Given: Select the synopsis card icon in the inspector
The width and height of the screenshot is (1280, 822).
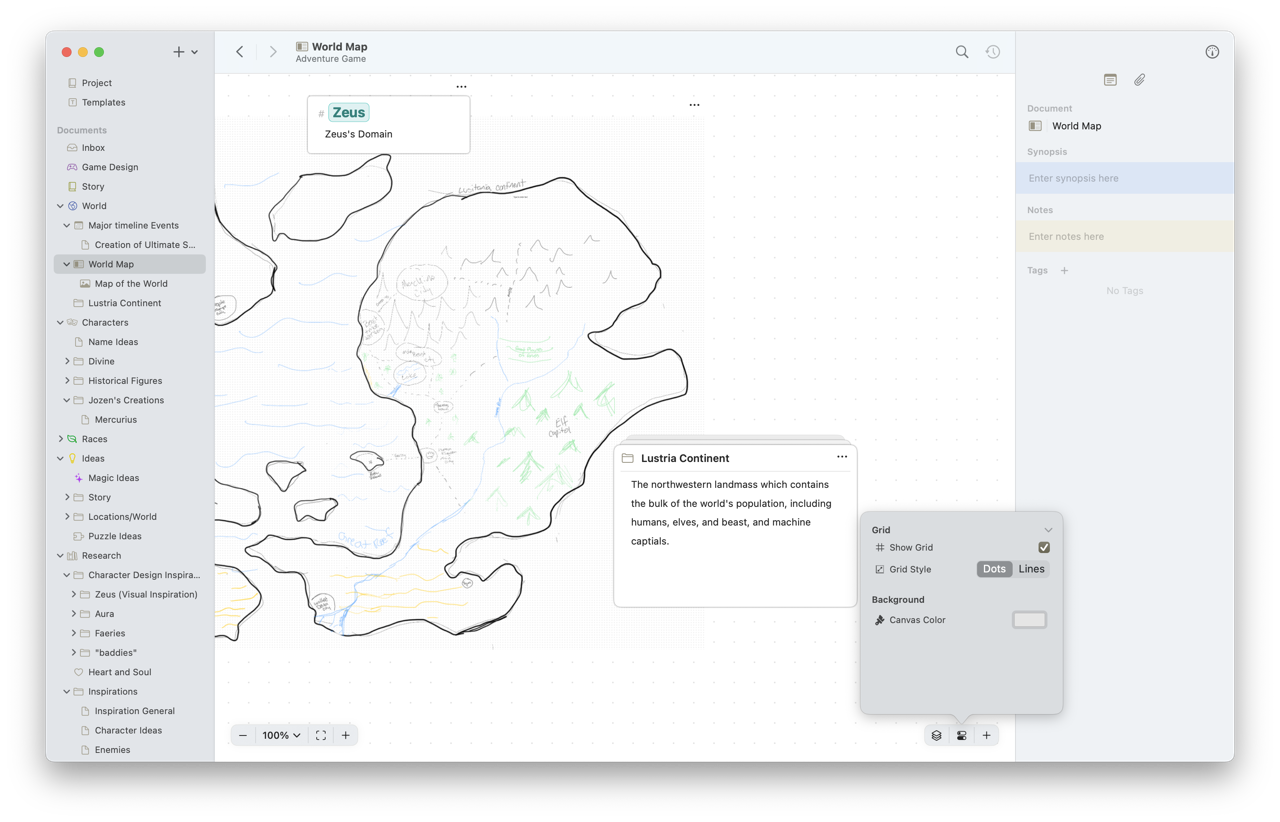Looking at the screenshot, I should click(x=1110, y=79).
